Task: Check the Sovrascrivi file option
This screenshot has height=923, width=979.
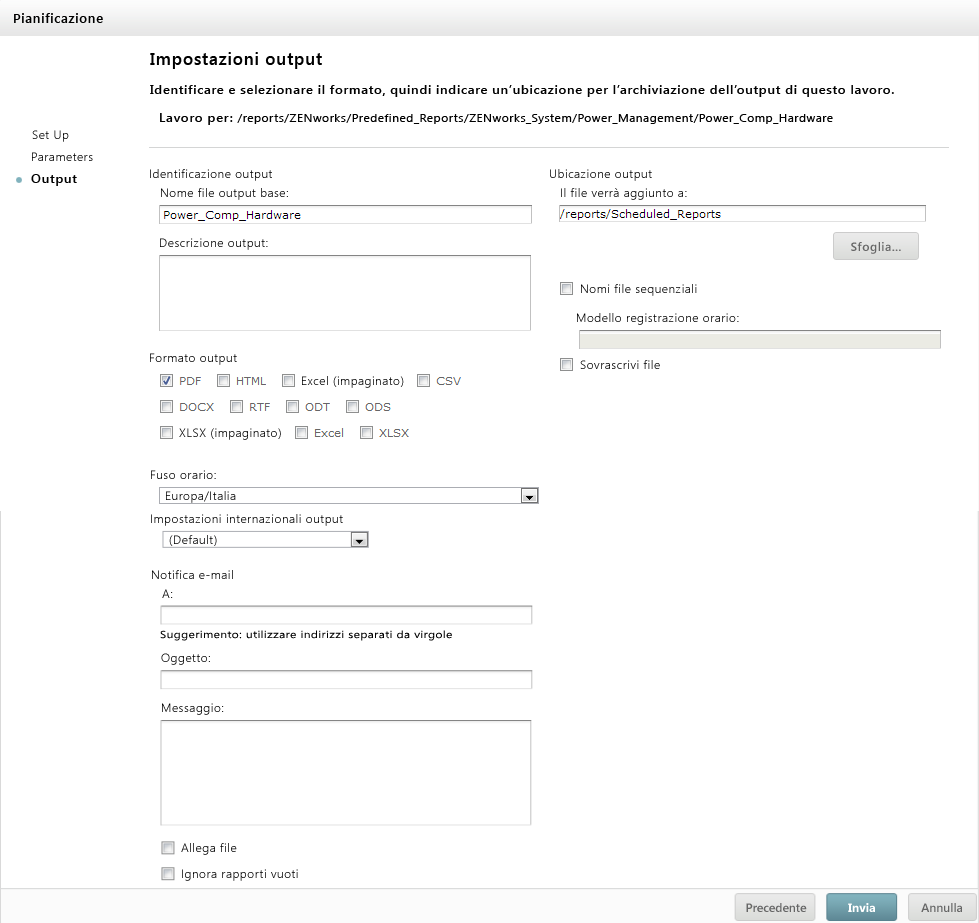Action: tap(567, 365)
